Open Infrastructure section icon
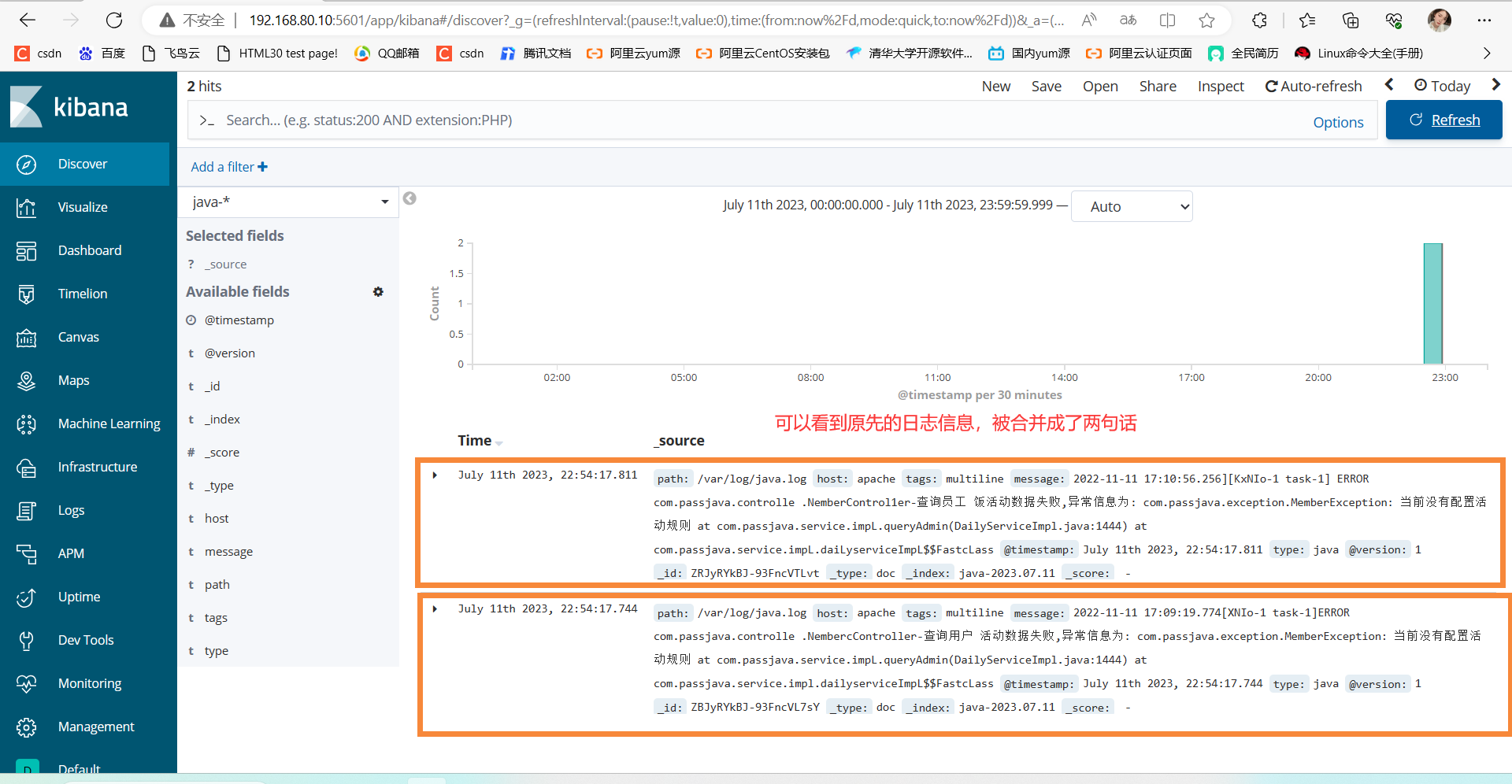 [26, 467]
